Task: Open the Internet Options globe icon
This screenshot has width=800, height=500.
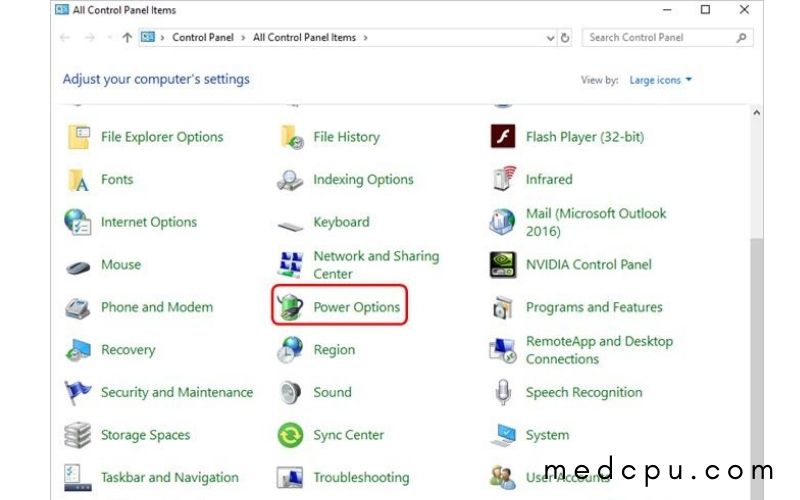Action: [78, 222]
